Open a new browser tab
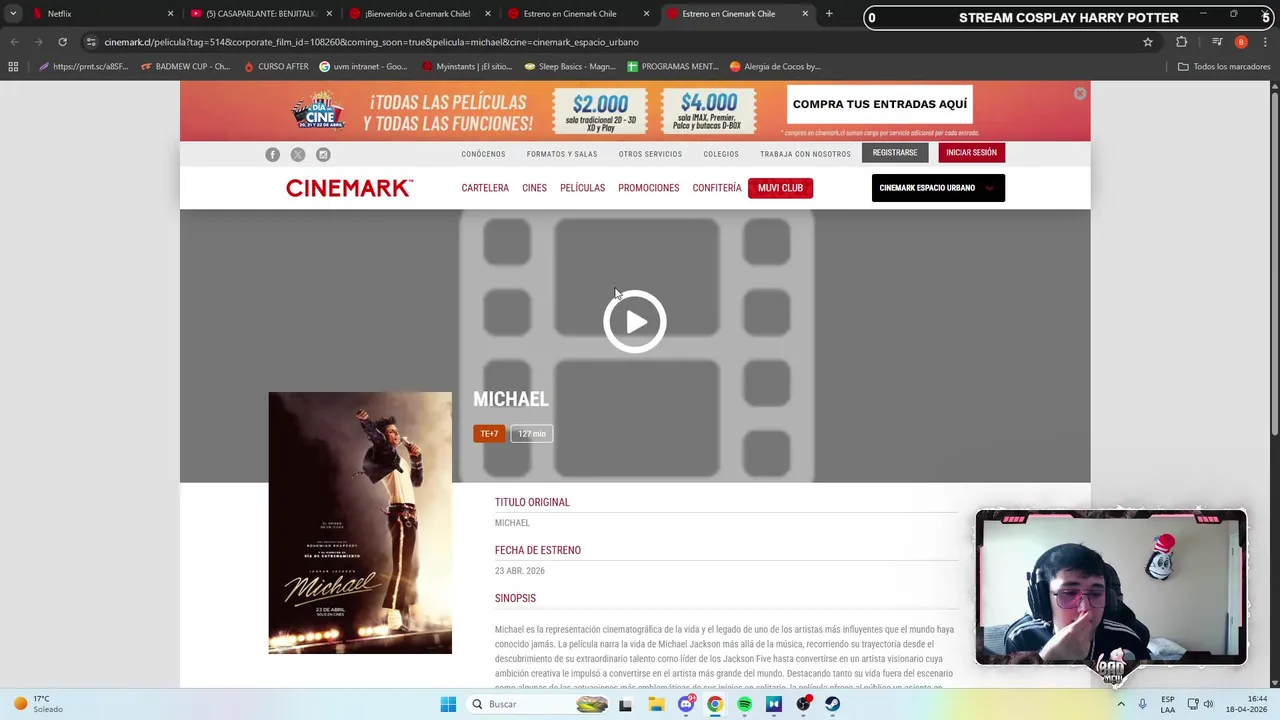 [x=829, y=14]
